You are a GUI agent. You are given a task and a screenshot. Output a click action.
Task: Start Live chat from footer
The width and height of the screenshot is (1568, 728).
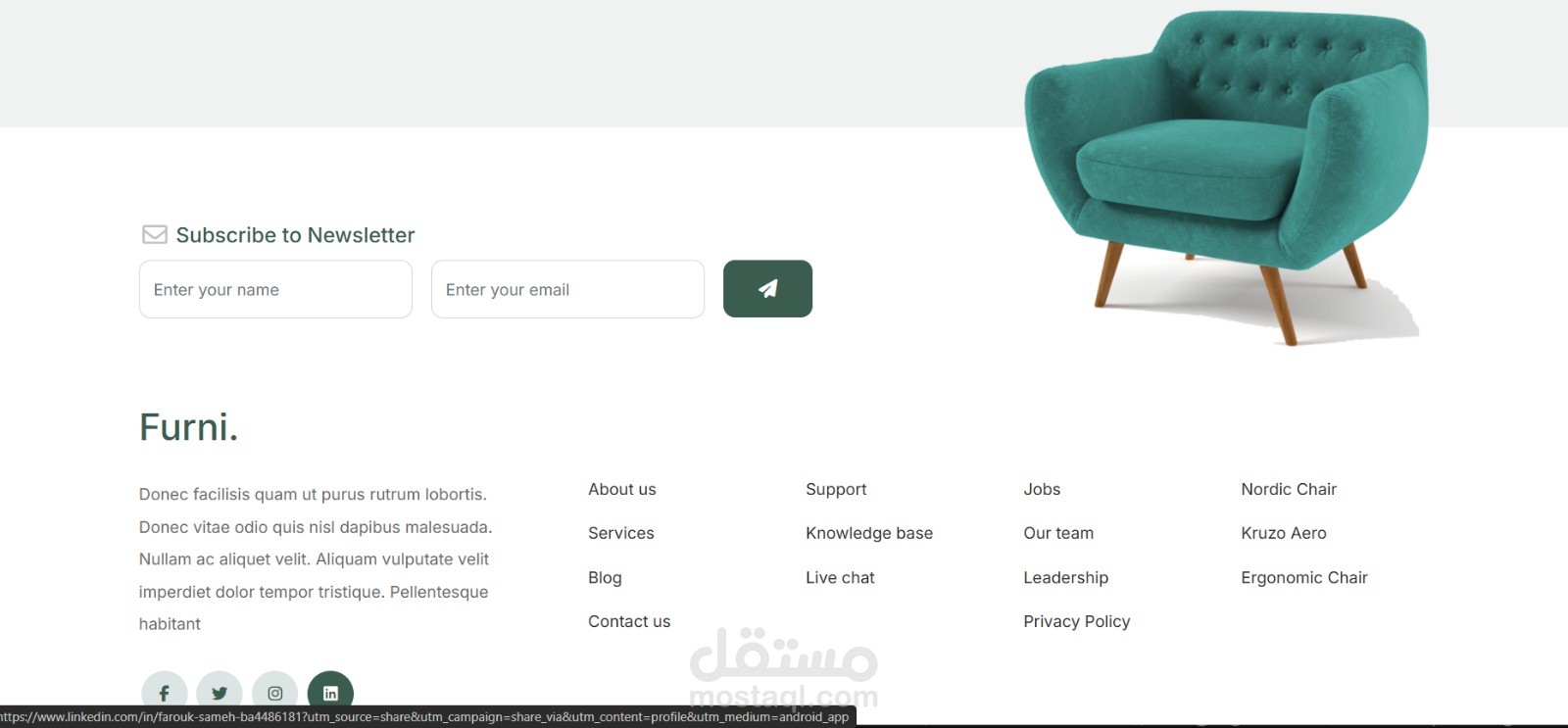[x=840, y=578]
